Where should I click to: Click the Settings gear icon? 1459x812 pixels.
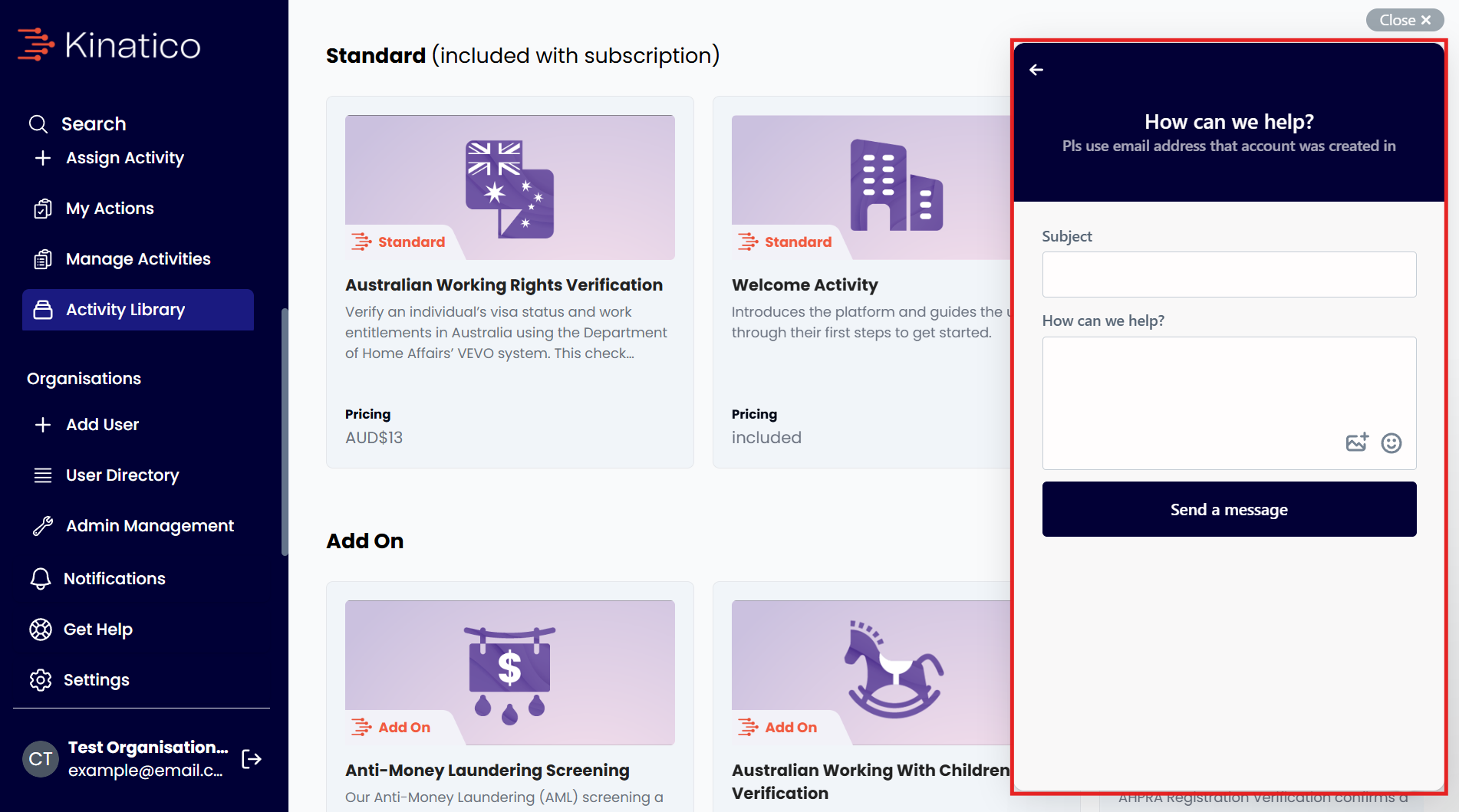pos(41,680)
